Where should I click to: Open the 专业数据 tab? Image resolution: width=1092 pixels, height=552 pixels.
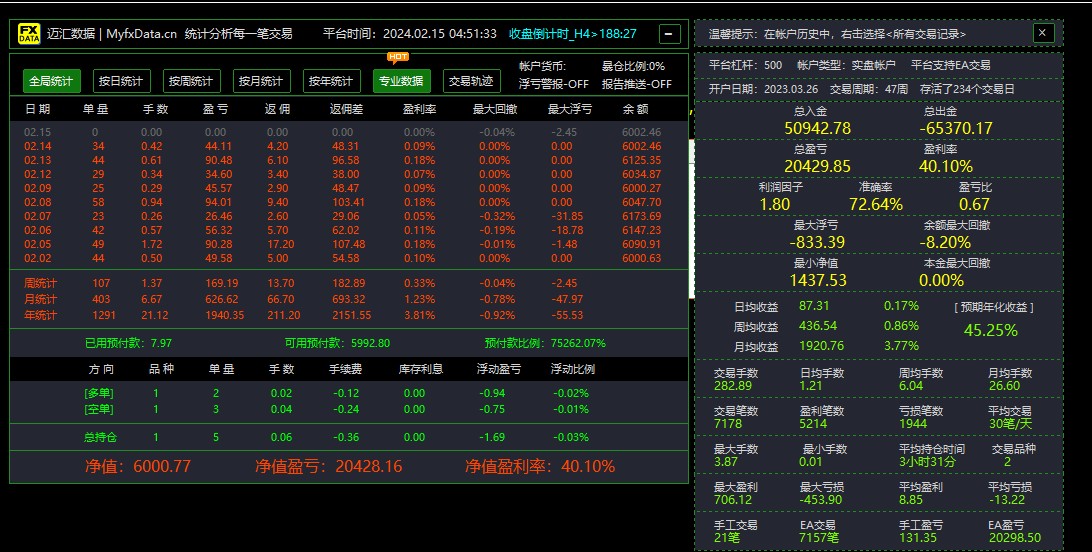401,81
